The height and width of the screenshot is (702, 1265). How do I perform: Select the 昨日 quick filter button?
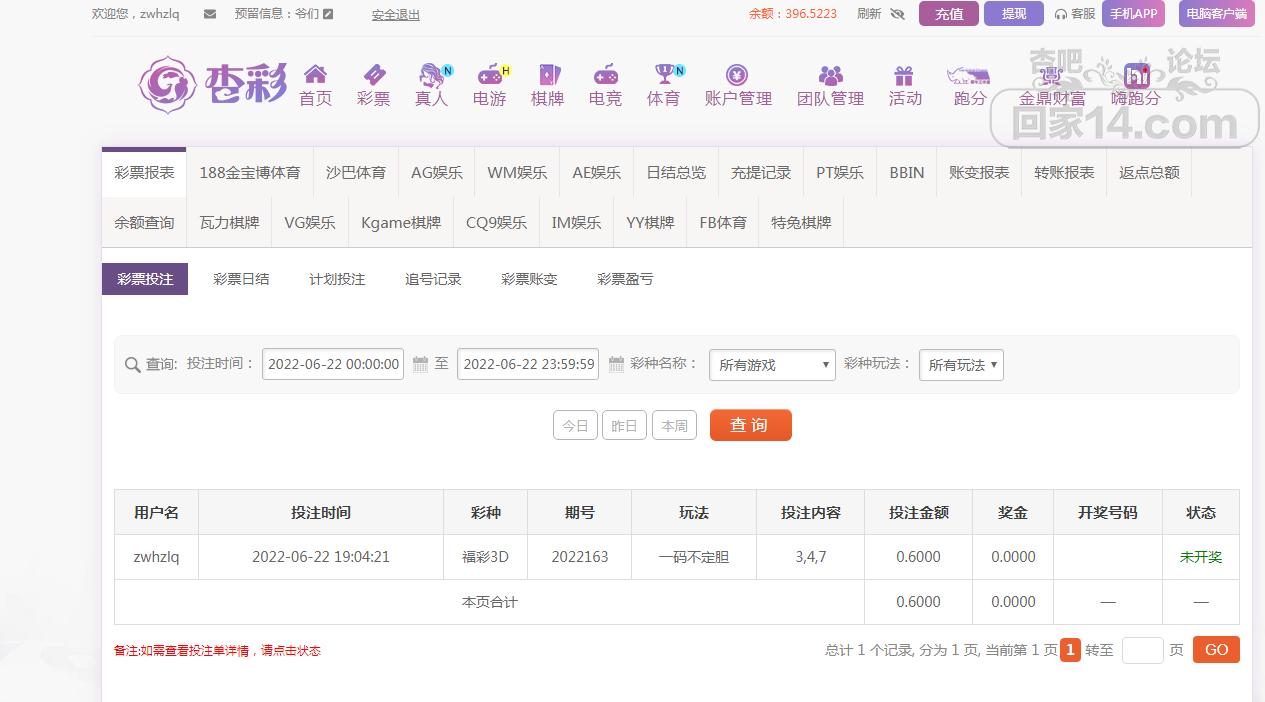coord(624,425)
